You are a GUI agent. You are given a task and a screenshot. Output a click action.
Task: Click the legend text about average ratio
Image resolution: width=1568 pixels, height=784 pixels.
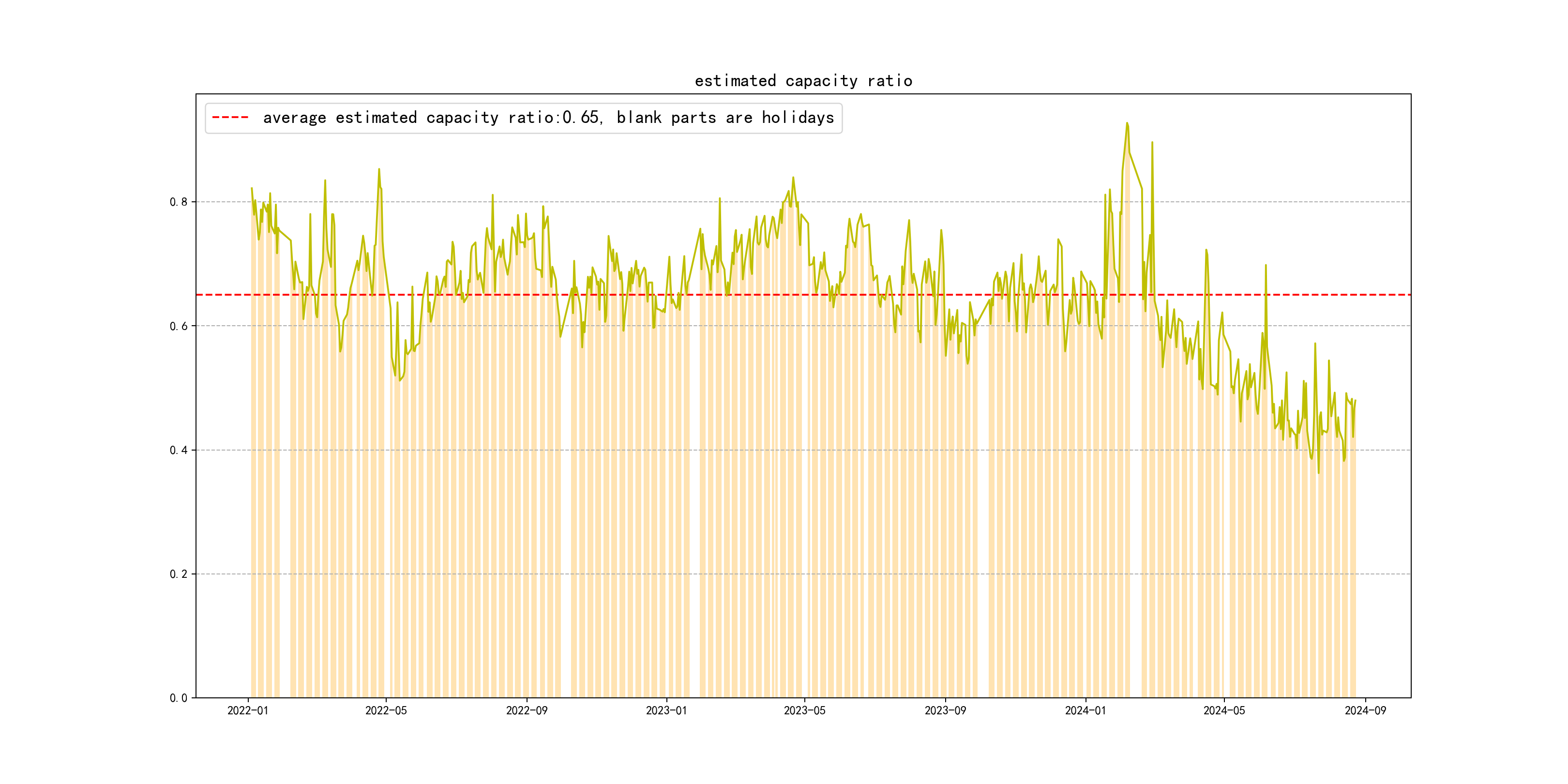(548, 118)
